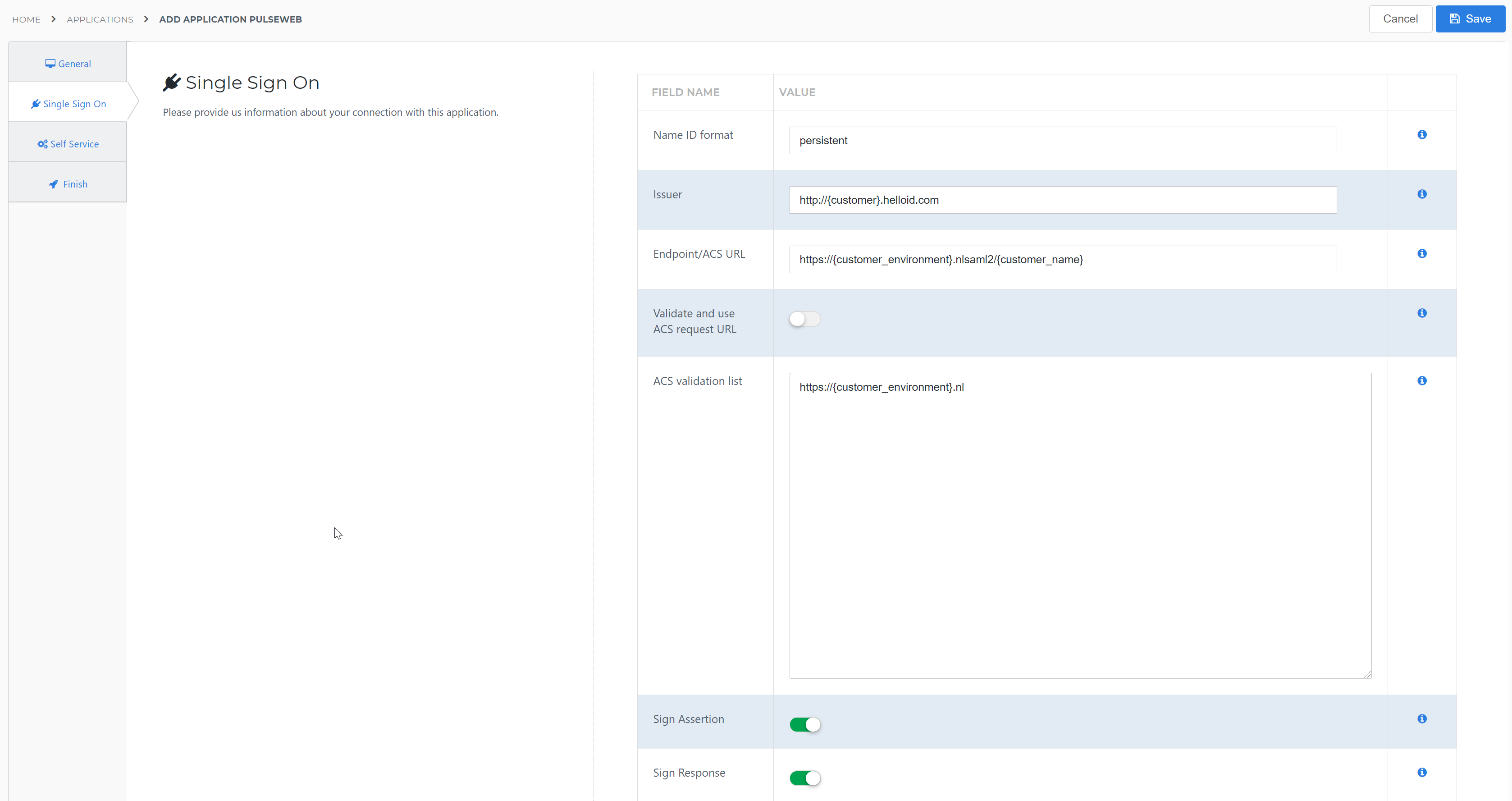Screen dimensions: 1512x801
Task: Click the FIELD NAME column header
Action: click(685, 92)
